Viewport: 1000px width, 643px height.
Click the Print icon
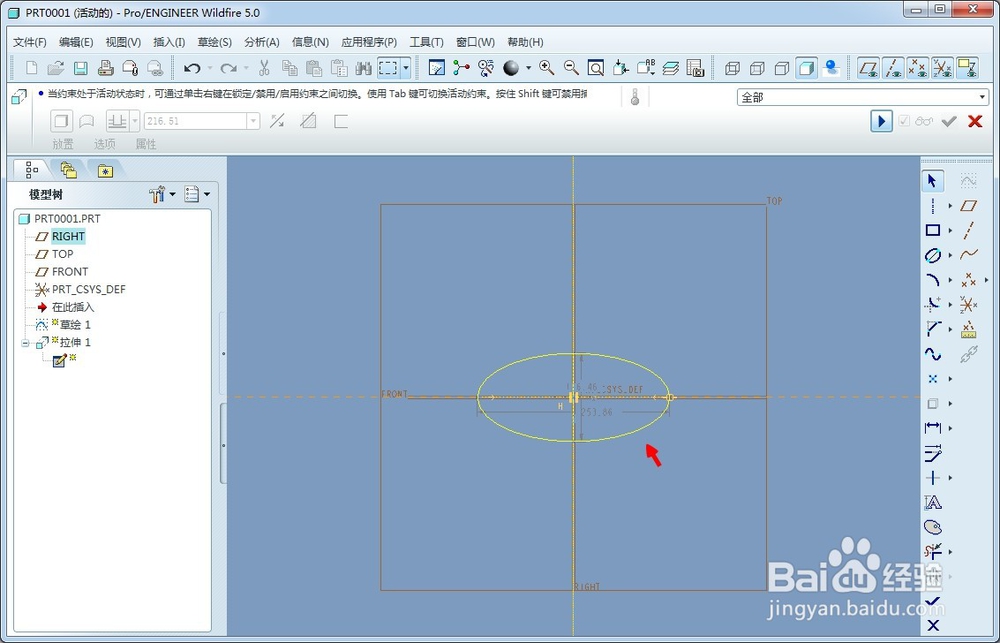point(105,68)
